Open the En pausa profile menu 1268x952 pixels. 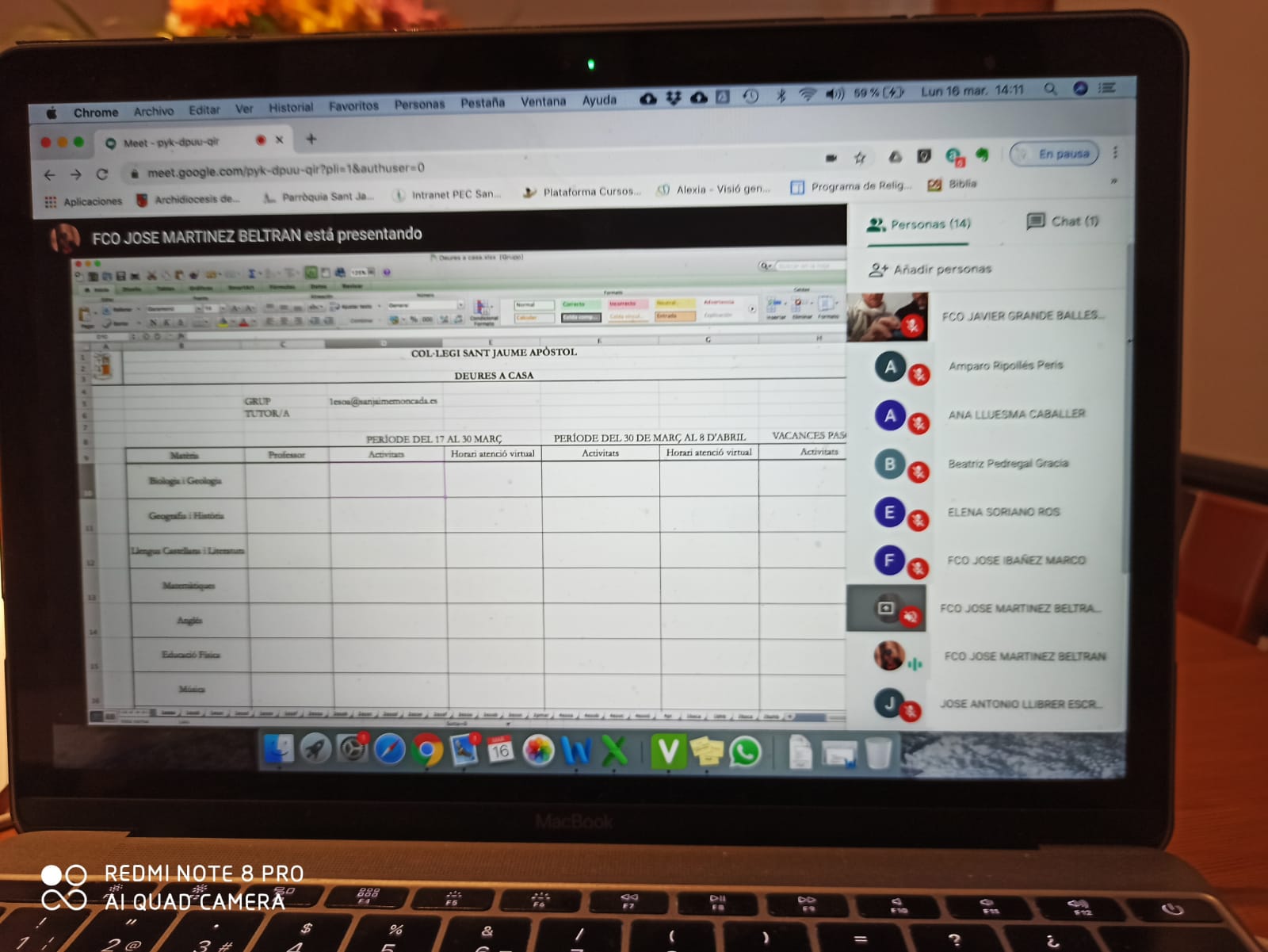click(1055, 154)
